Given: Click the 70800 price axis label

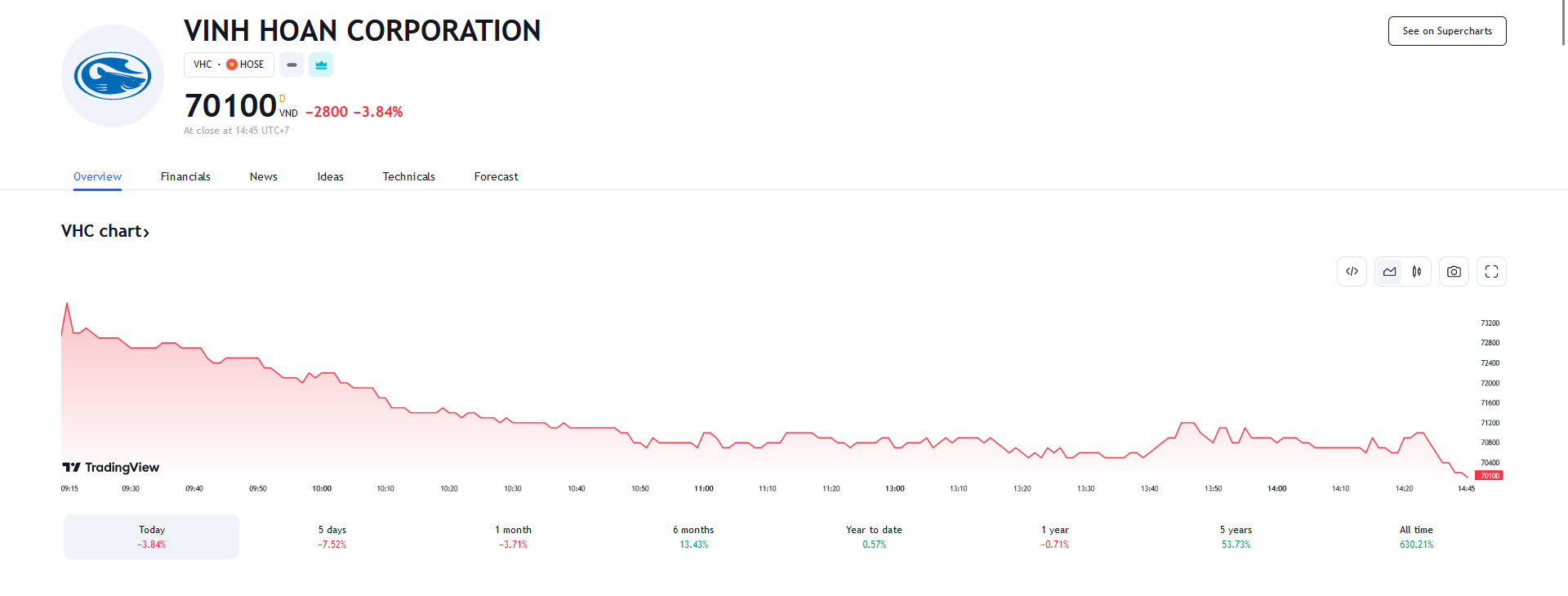Looking at the screenshot, I should [1490, 443].
